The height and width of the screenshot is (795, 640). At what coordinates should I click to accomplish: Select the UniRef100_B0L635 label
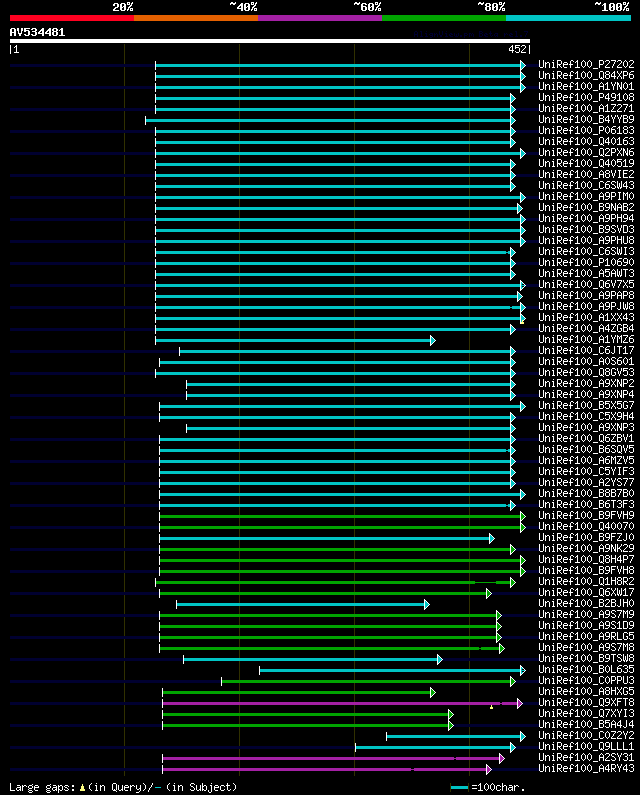(586, 670)
